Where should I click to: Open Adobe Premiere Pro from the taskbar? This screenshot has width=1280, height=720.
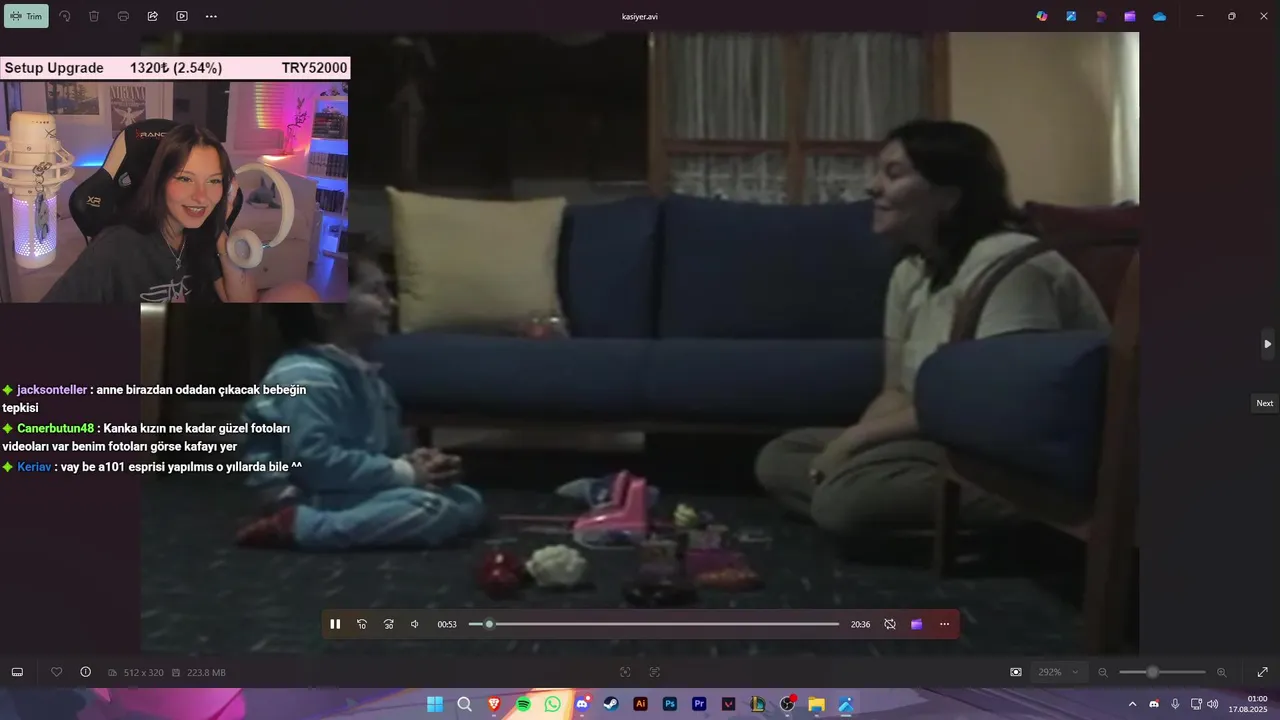click(x=699, y=704)
